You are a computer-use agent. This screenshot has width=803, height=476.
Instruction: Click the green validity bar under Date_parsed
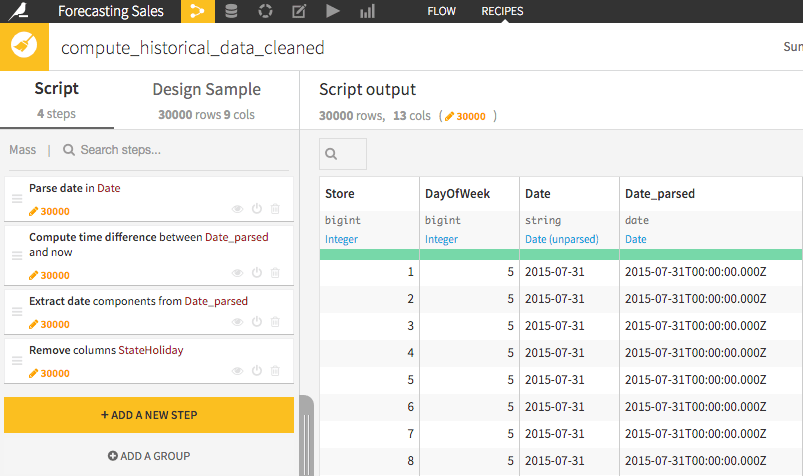(x=710, y=255)
